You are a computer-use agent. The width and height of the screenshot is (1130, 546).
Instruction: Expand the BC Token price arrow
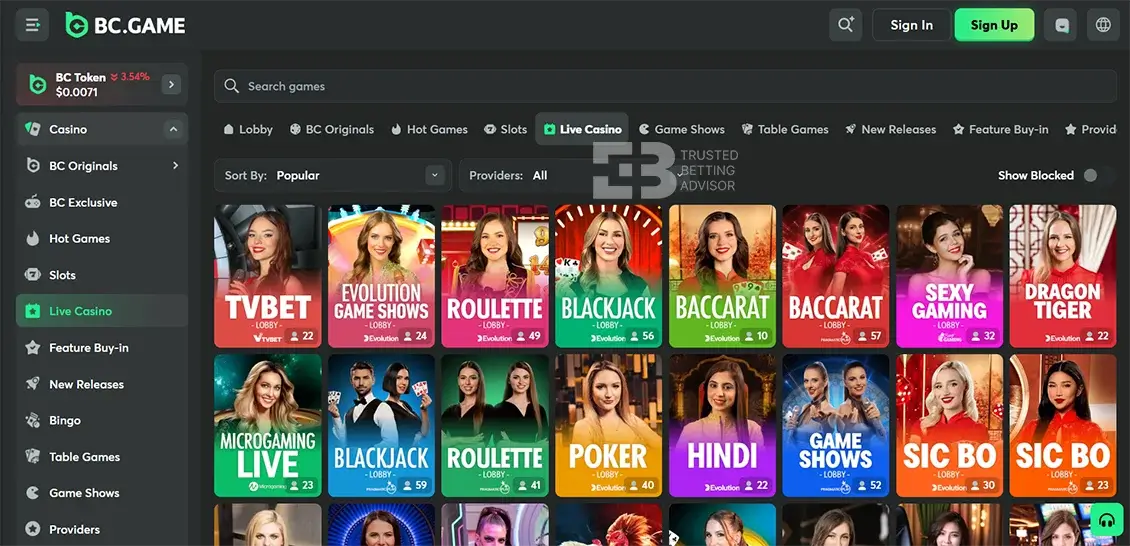pos(171,85)
